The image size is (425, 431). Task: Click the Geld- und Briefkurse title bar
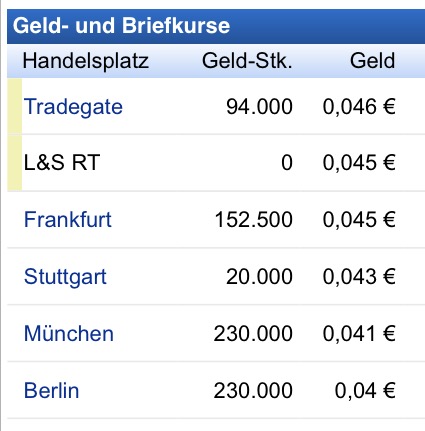216,26
